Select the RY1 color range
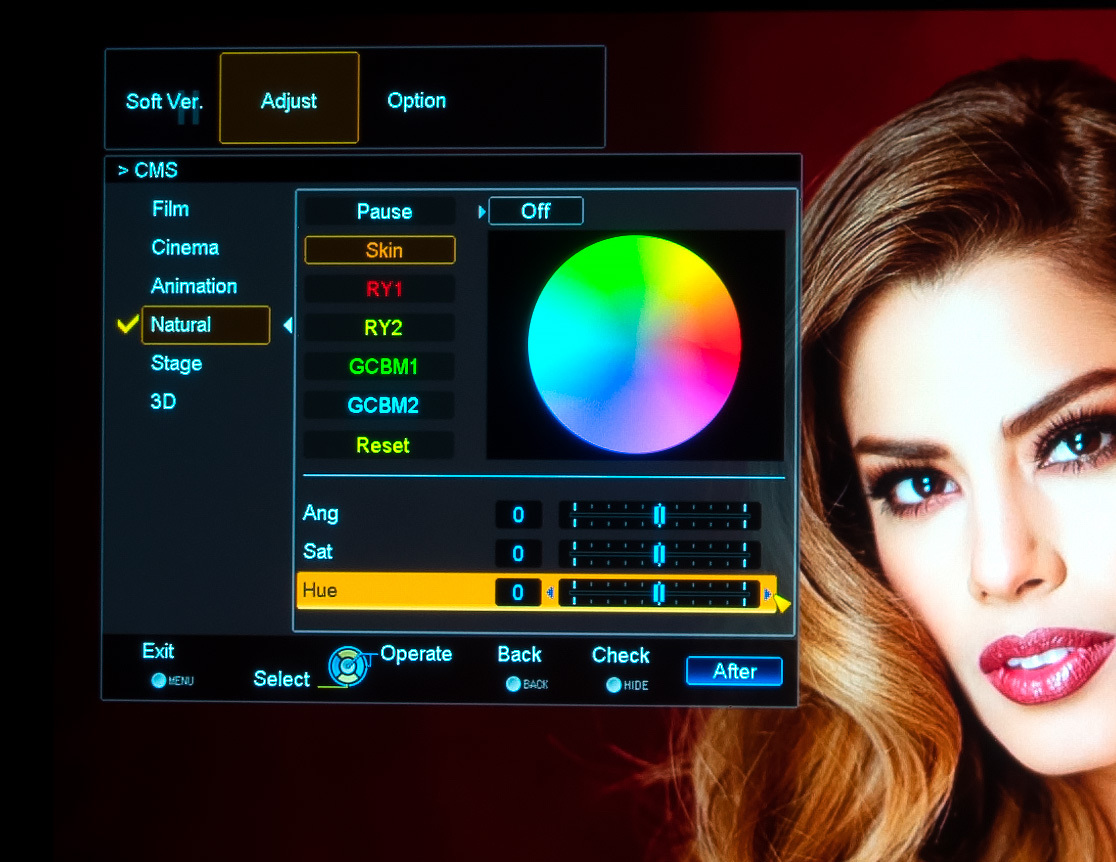This screenshot has width=1116, height=862. coord(380,289)
